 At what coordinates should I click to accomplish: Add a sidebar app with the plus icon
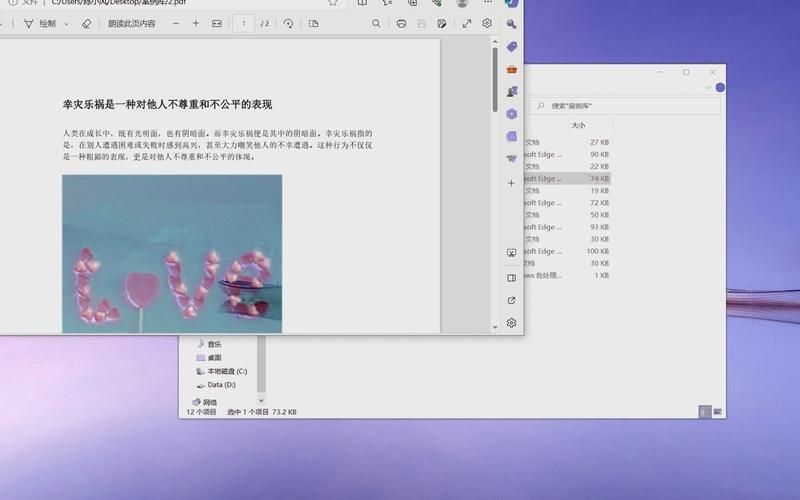[511, 183]
